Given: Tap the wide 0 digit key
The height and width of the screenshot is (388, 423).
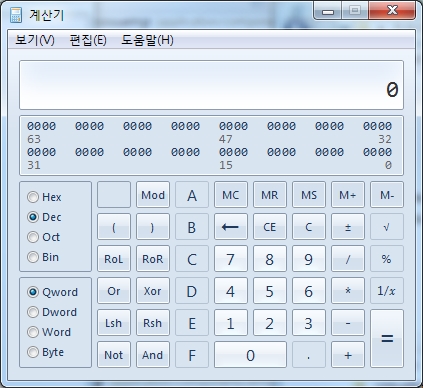Looking at the screenshot, I should pyautogui.click(x=250, y=355).
